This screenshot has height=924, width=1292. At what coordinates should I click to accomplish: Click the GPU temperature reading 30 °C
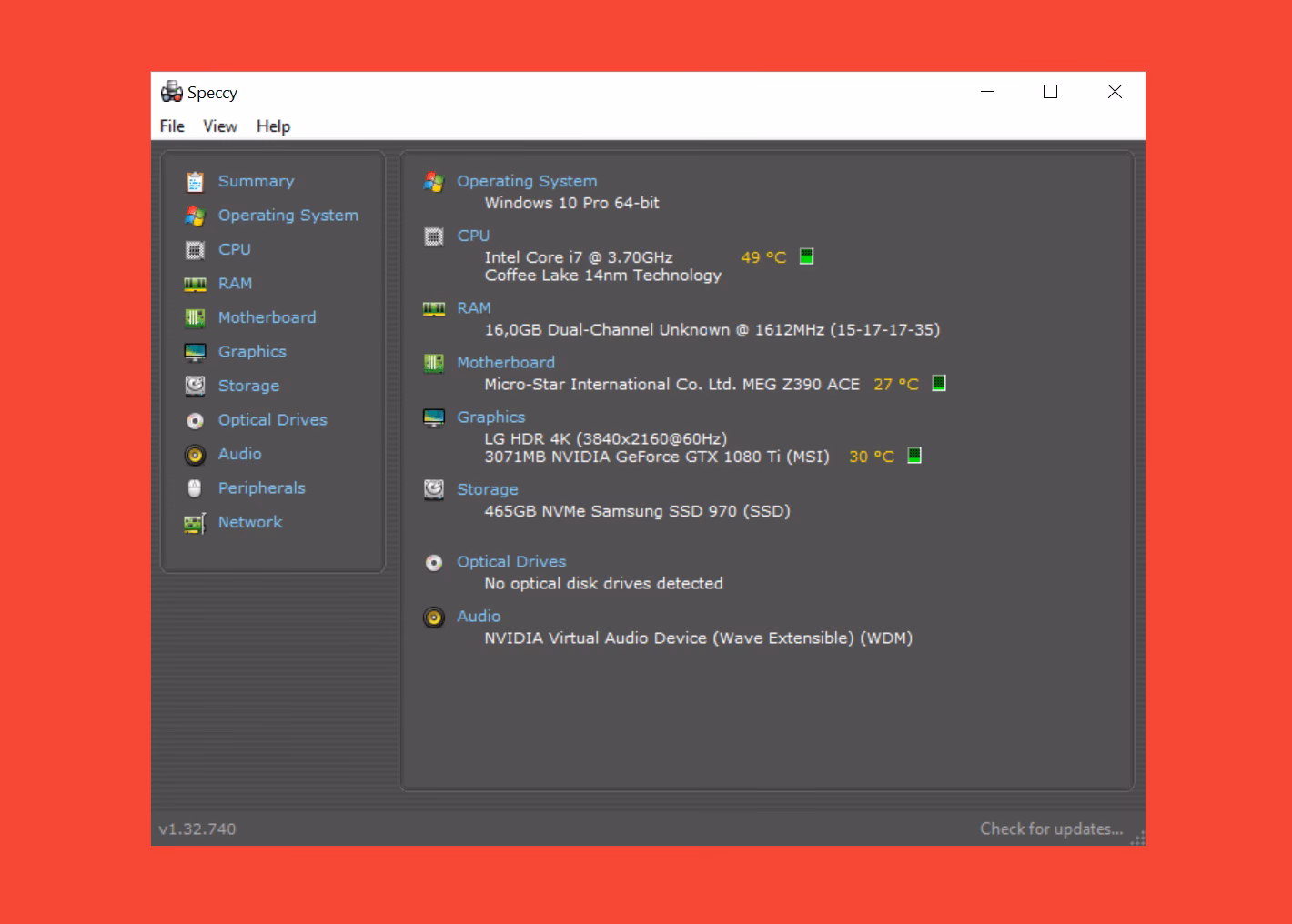point(872,457)
